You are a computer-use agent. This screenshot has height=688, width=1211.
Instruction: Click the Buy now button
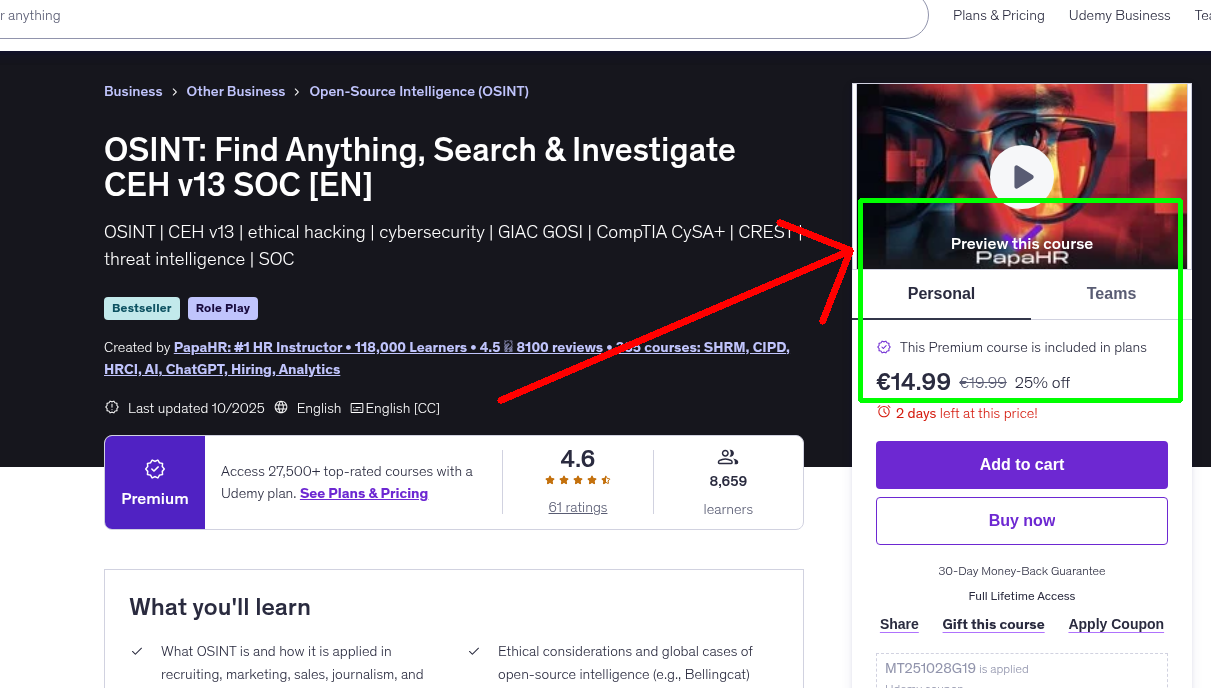(1021, 520)
